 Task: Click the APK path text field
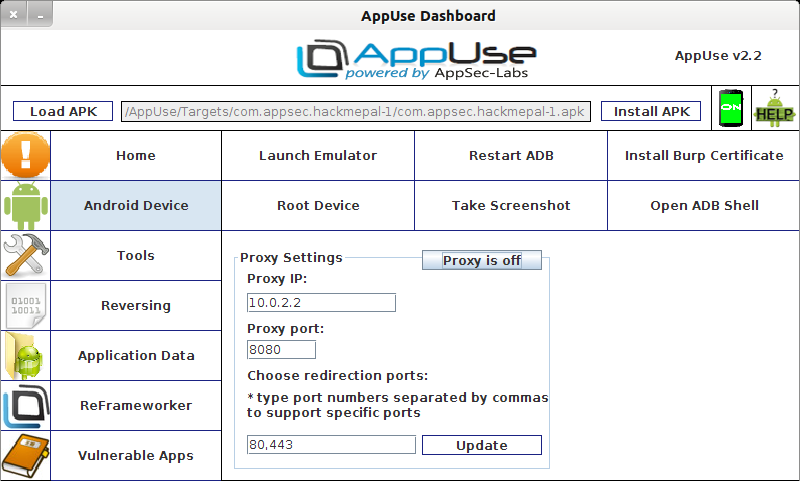(356, 111)
